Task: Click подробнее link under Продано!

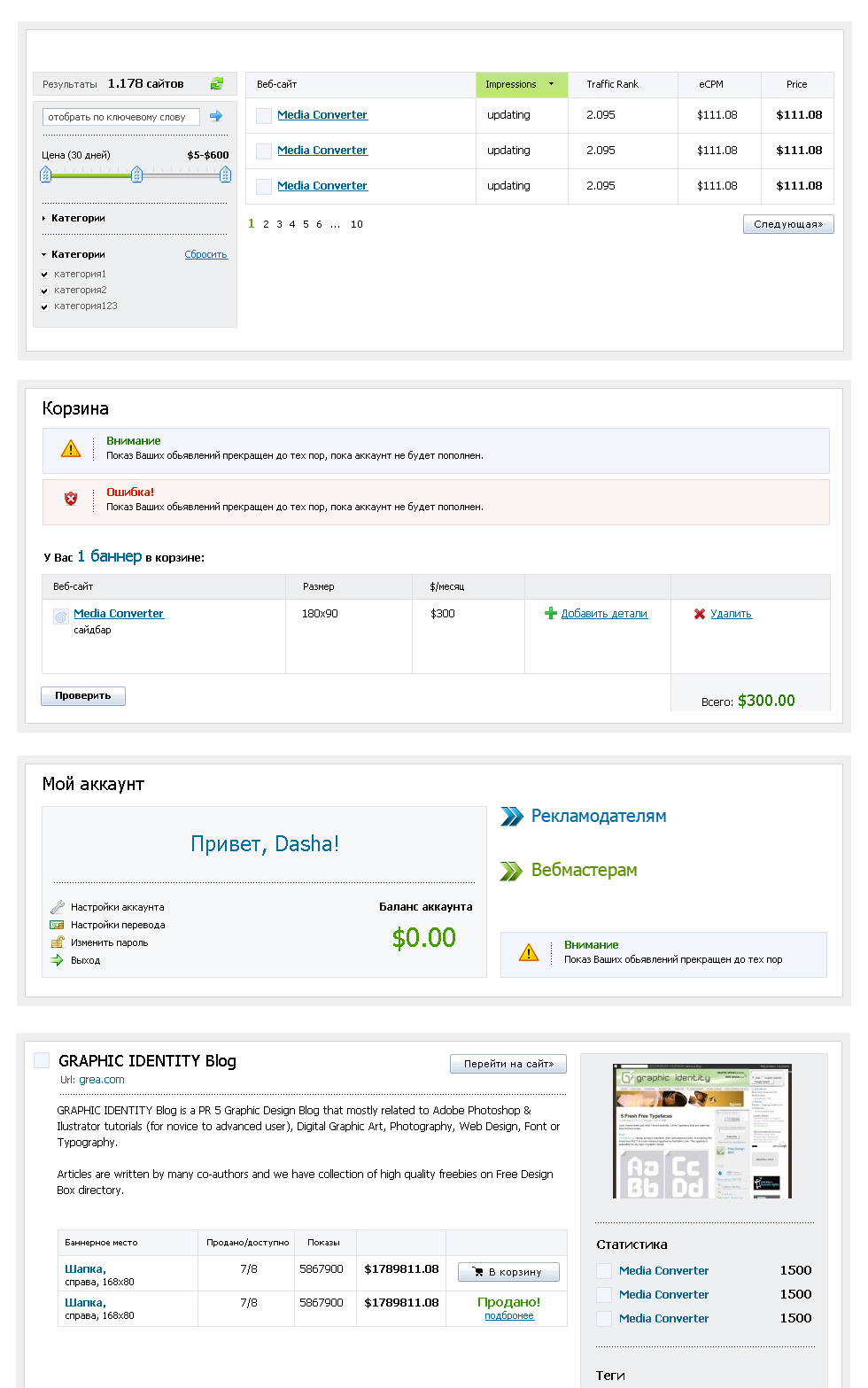Action: tap(509, 1315)
